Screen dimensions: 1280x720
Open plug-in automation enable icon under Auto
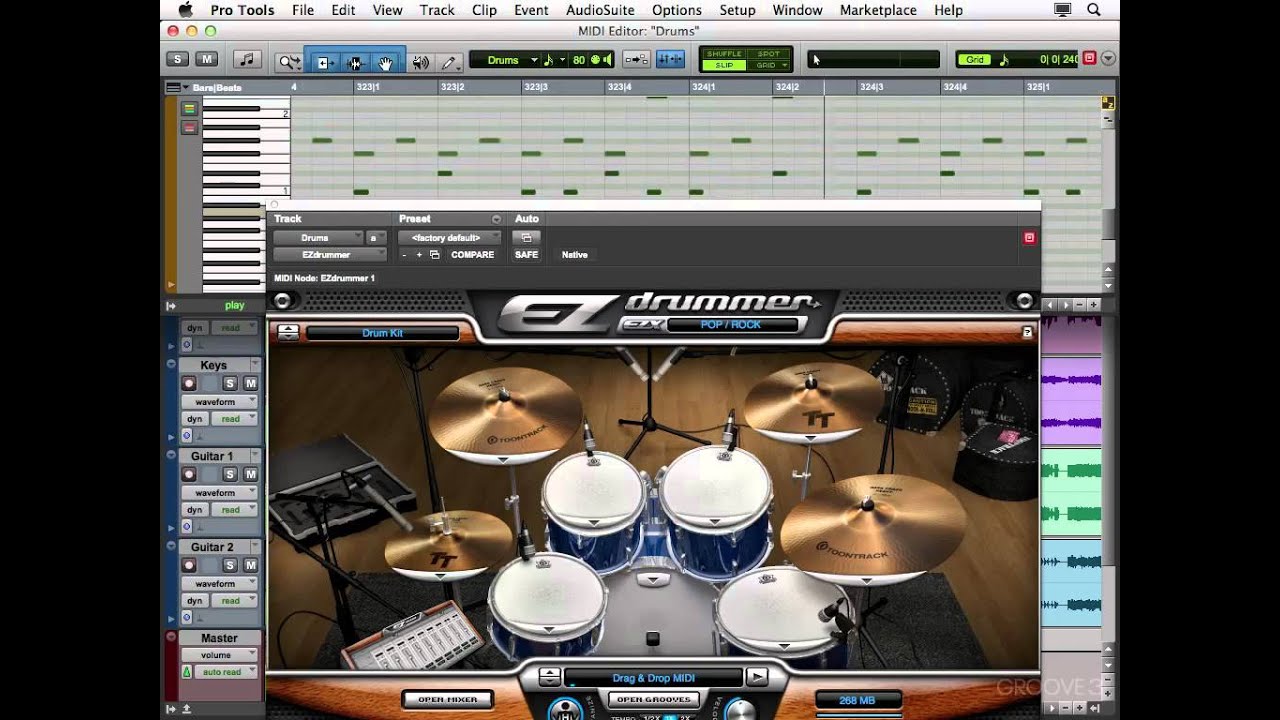click(526, 238)
